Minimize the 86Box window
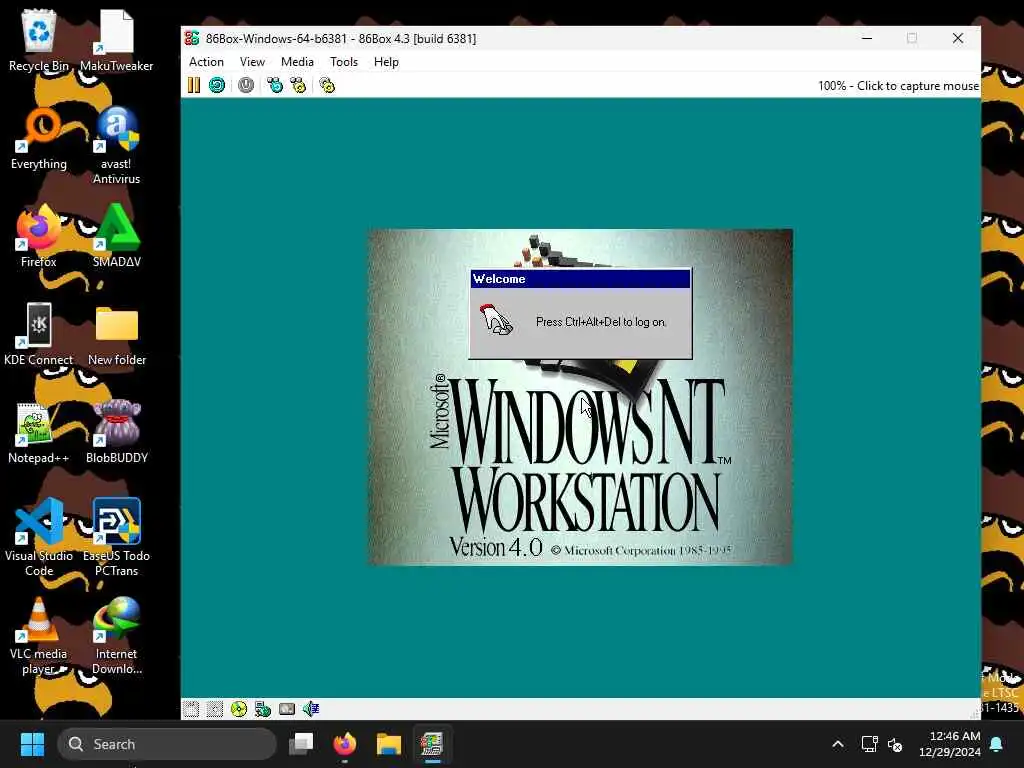 tap(867, 39)
